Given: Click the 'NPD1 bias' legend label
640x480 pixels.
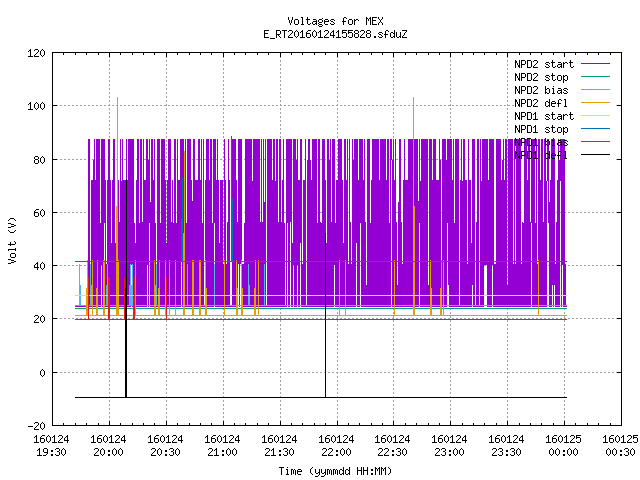Looking at the screenshot, I should [x=541, y=142].
